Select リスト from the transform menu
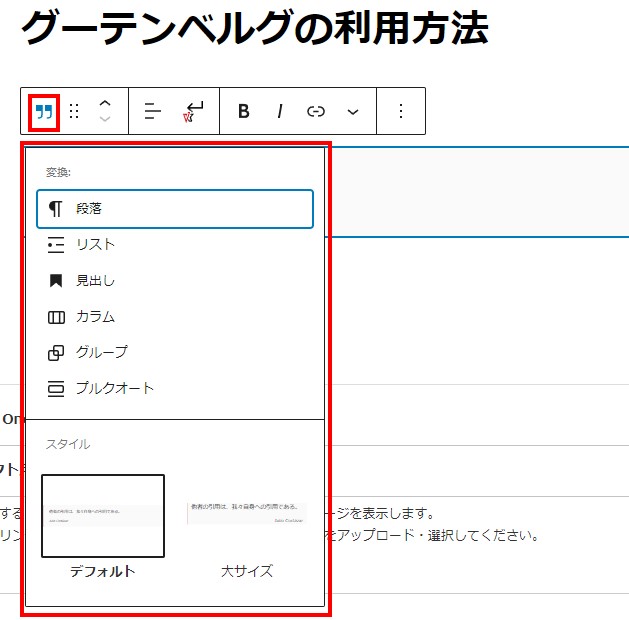The width and height of the screenshot is (629, 620). (x=95, y=245)
